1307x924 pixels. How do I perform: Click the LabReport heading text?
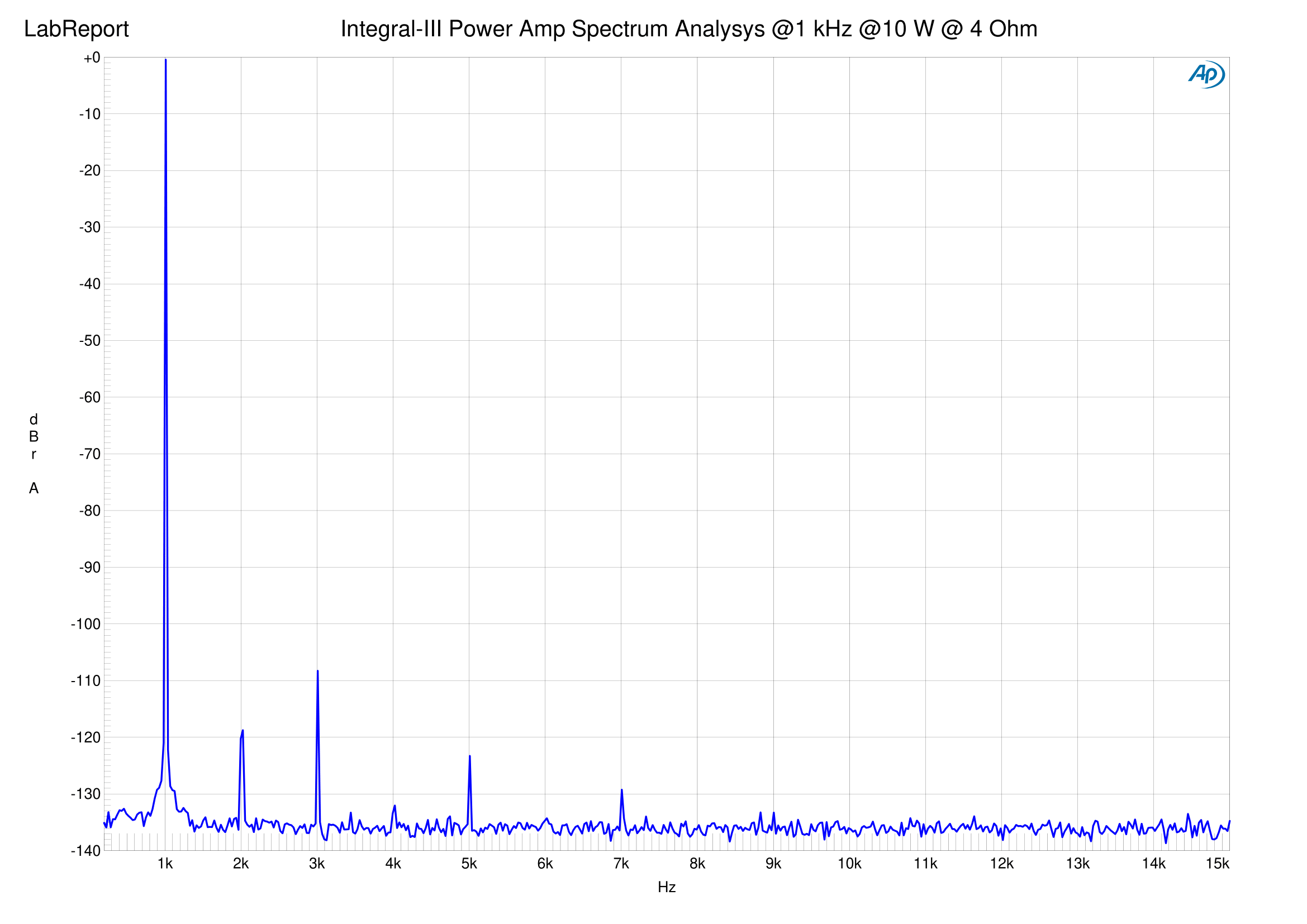pos(77,29)
